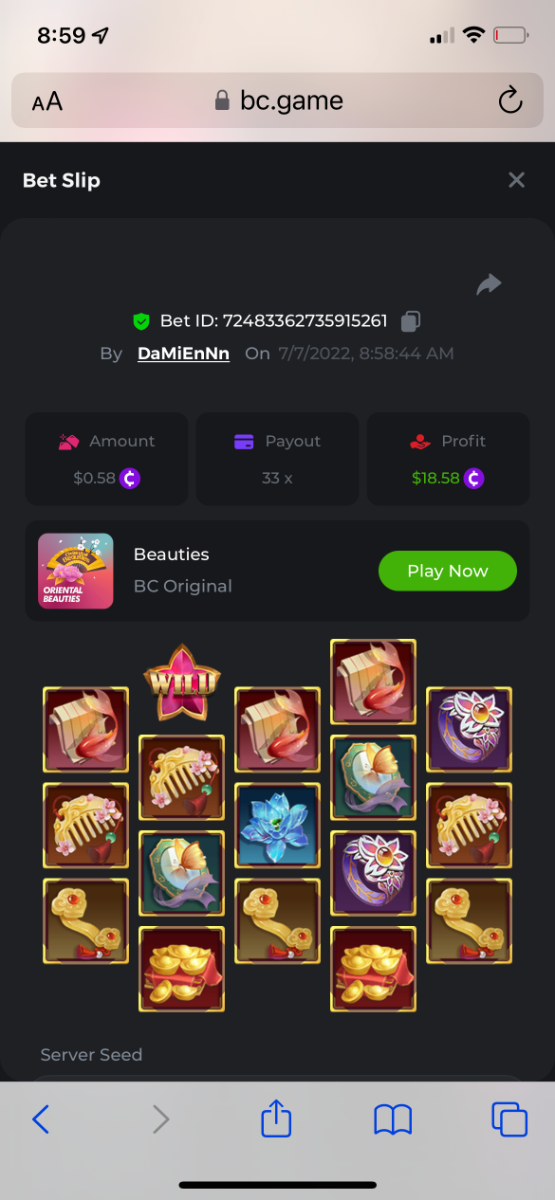The height and width of the screenshot is (1200, 555).
Task: Open Safari reader text size menu
Action: 47,101
